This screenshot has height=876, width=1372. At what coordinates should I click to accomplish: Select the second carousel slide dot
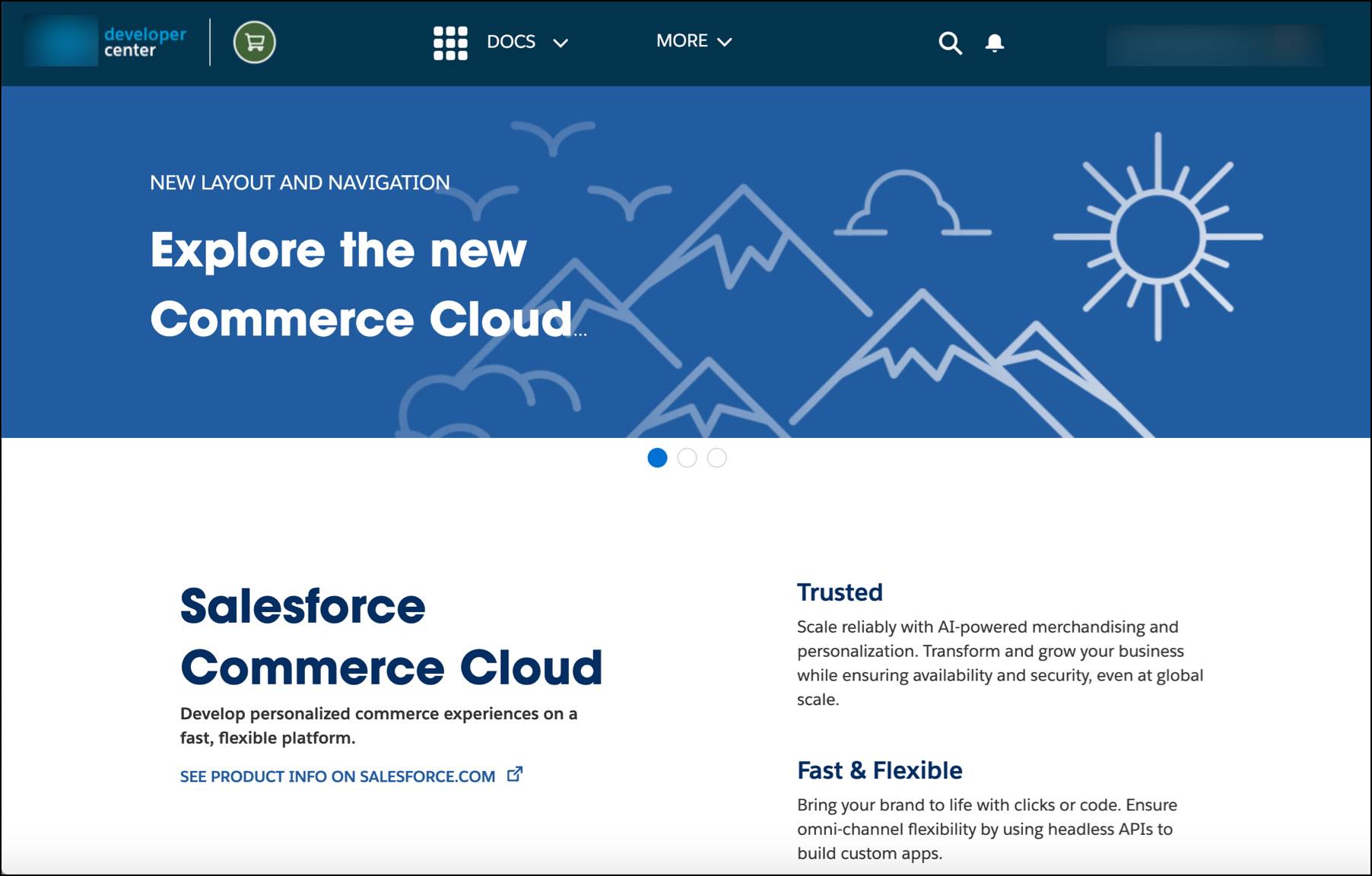point(687,458)
